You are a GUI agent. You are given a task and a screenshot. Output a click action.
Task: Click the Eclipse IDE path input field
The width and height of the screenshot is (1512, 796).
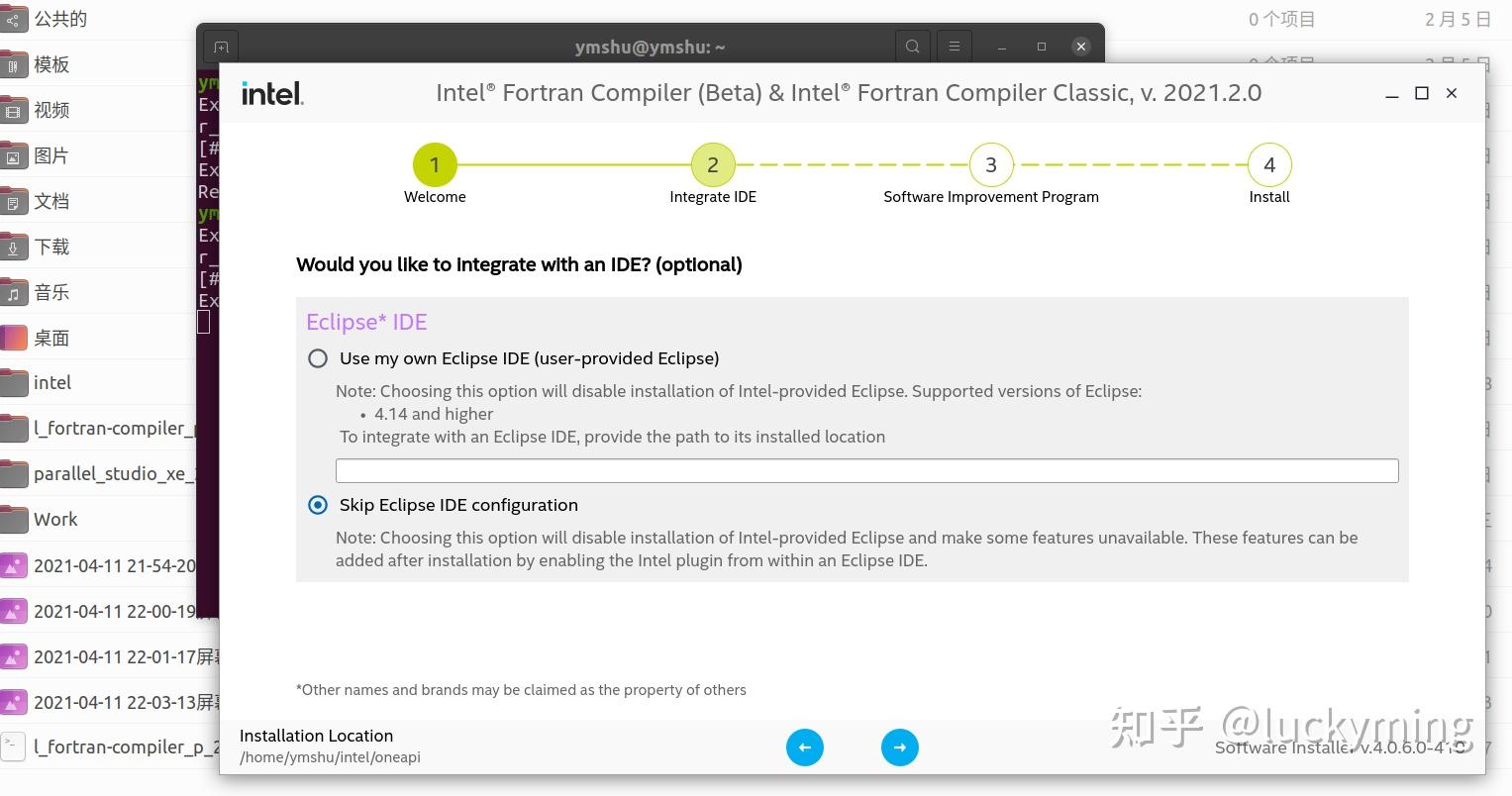pyautogui.click(x=866, y=470)
